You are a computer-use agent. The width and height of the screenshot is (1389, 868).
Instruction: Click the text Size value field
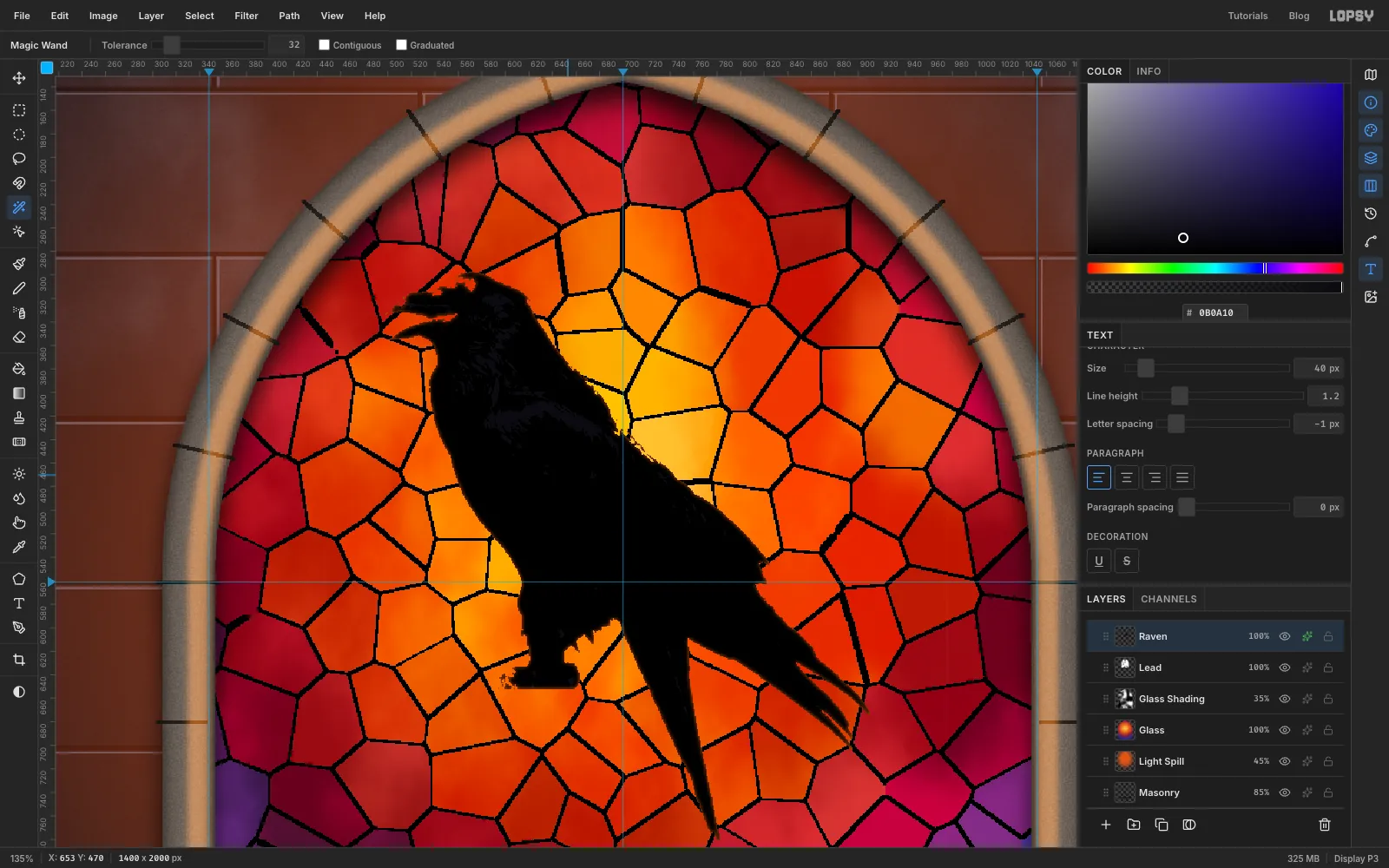(1318, 368)
